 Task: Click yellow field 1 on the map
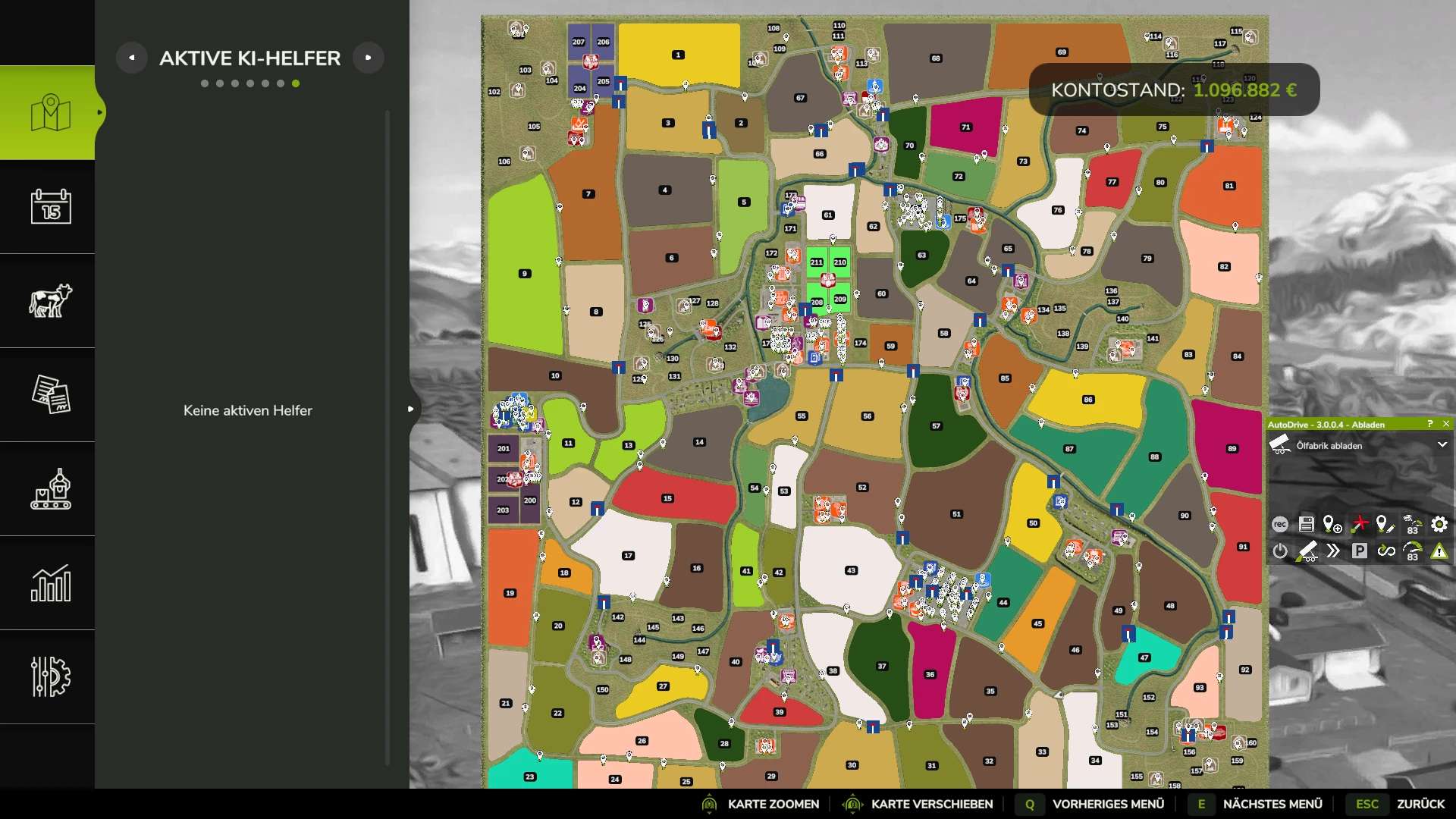[x=679, y=55]
